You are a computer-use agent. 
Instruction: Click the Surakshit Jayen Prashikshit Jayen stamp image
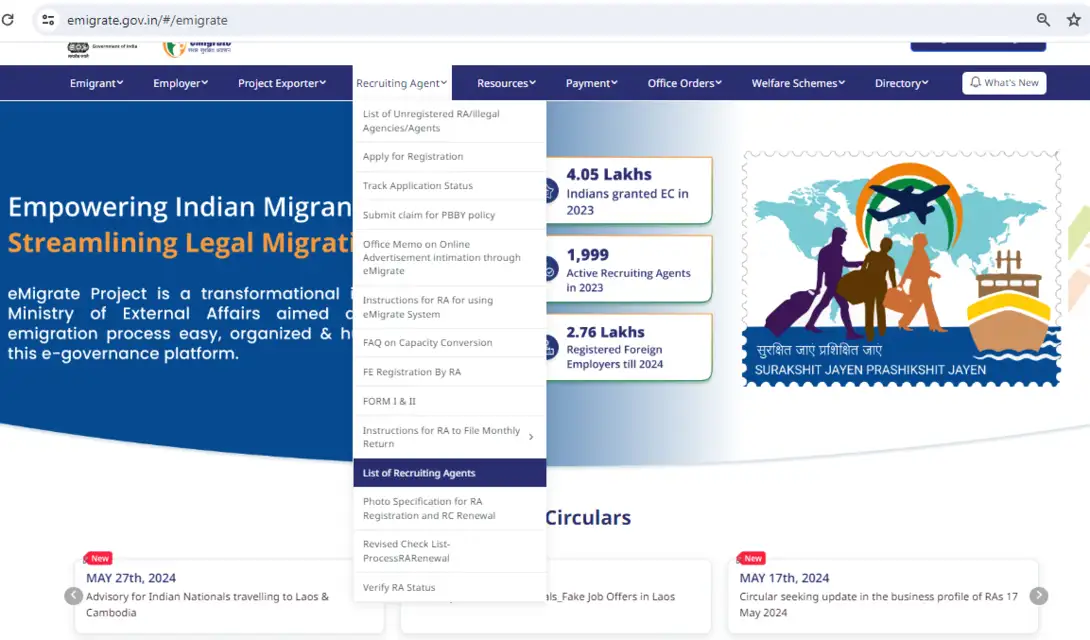(x=901, y=269)
